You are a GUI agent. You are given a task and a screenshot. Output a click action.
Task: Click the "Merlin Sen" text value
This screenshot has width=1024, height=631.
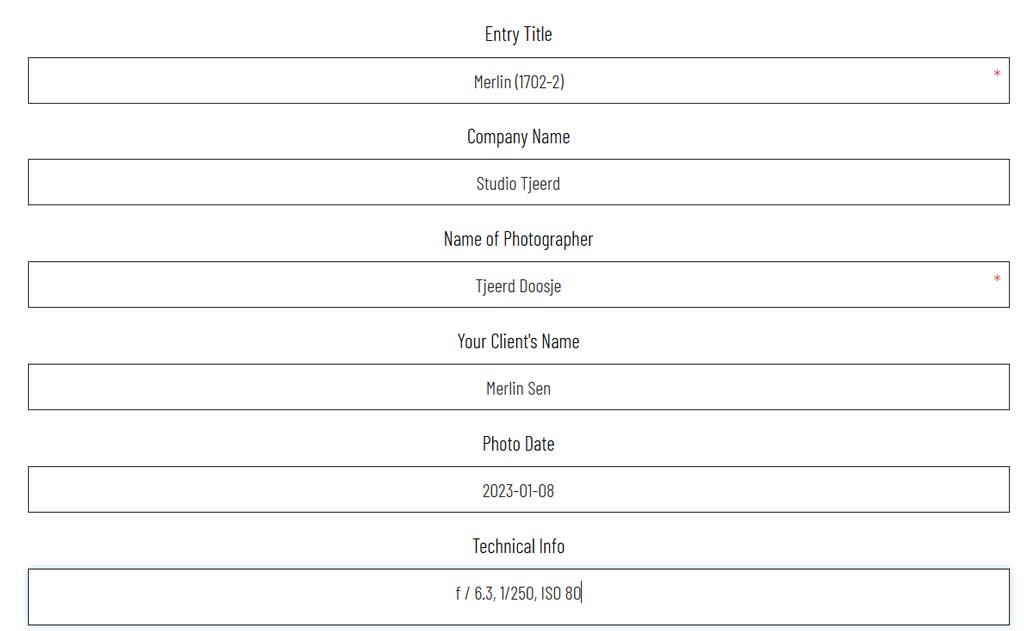(x=518, y=388)
